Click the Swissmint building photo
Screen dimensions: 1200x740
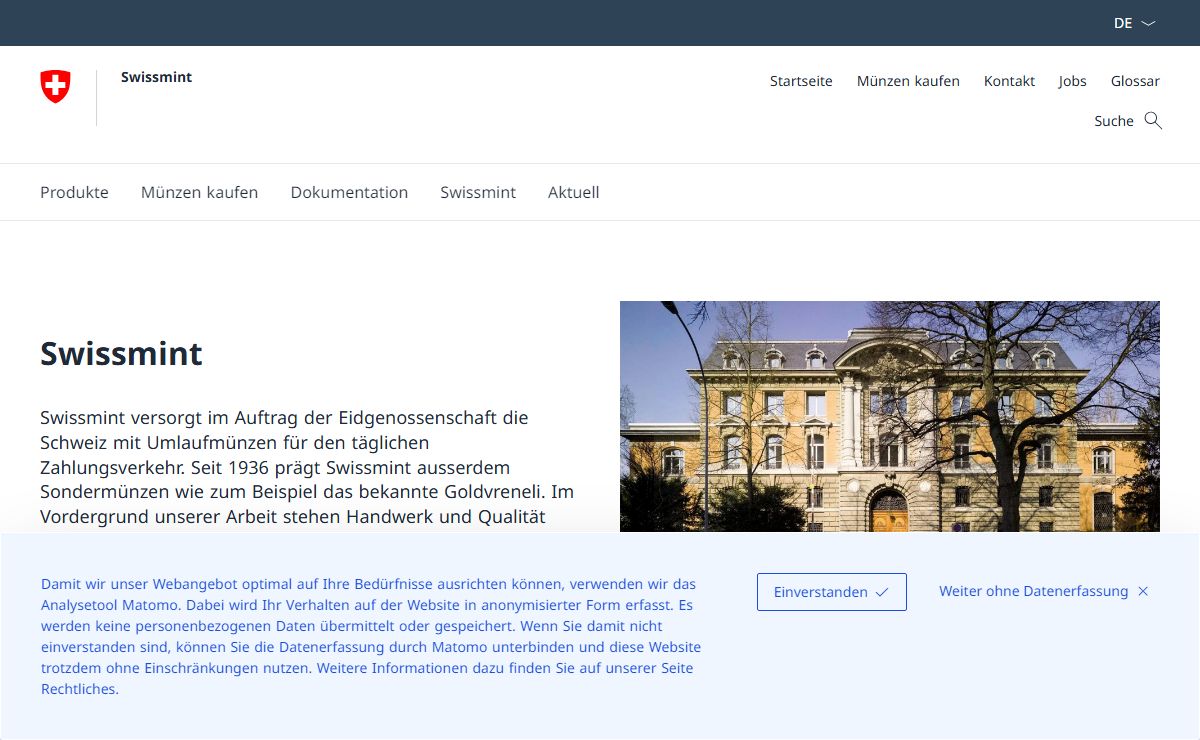pyautogui.click(x=890, y=416)
